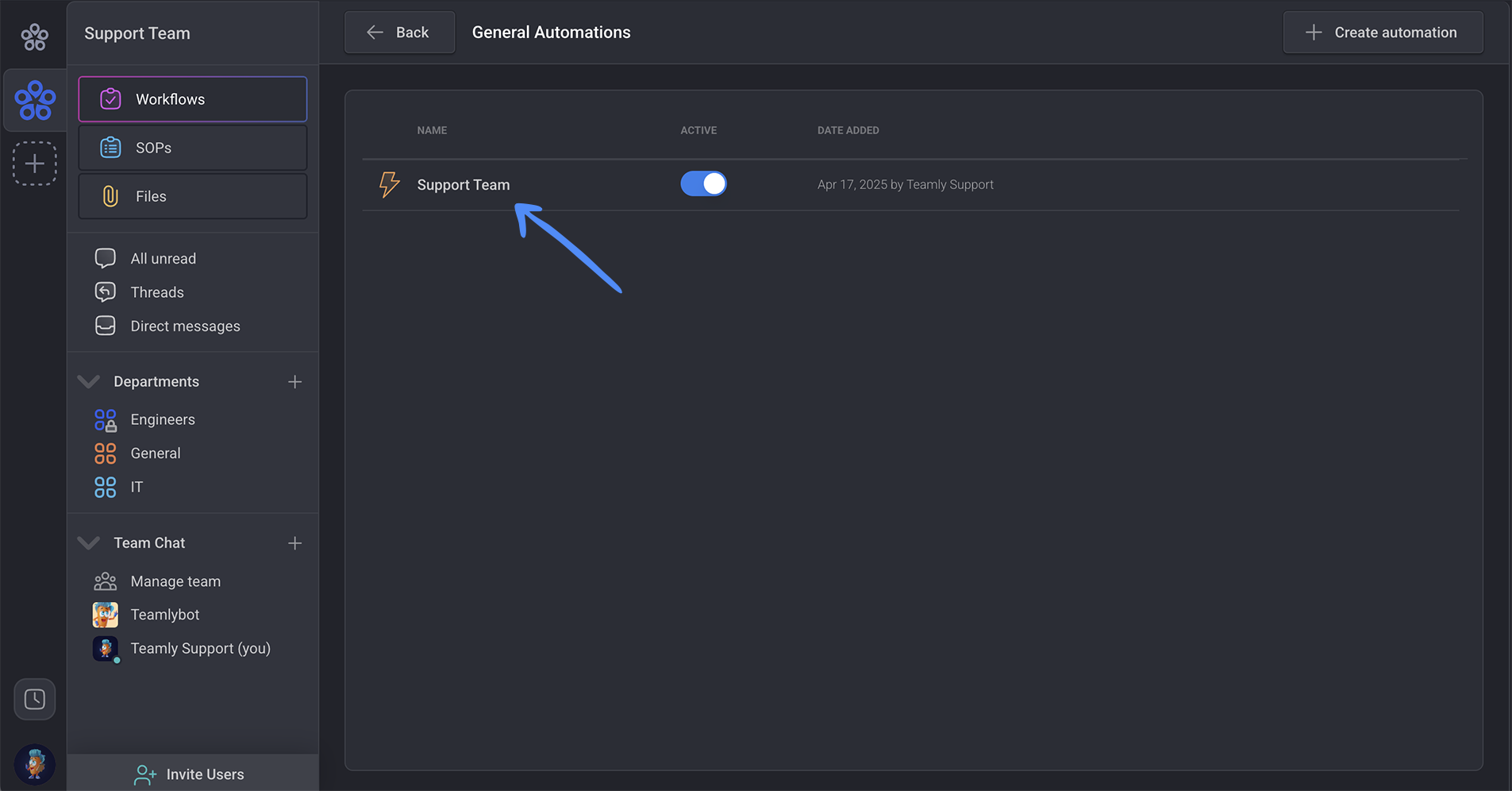
Task: Click the Support Team workspace title
Action: [137, 33]
